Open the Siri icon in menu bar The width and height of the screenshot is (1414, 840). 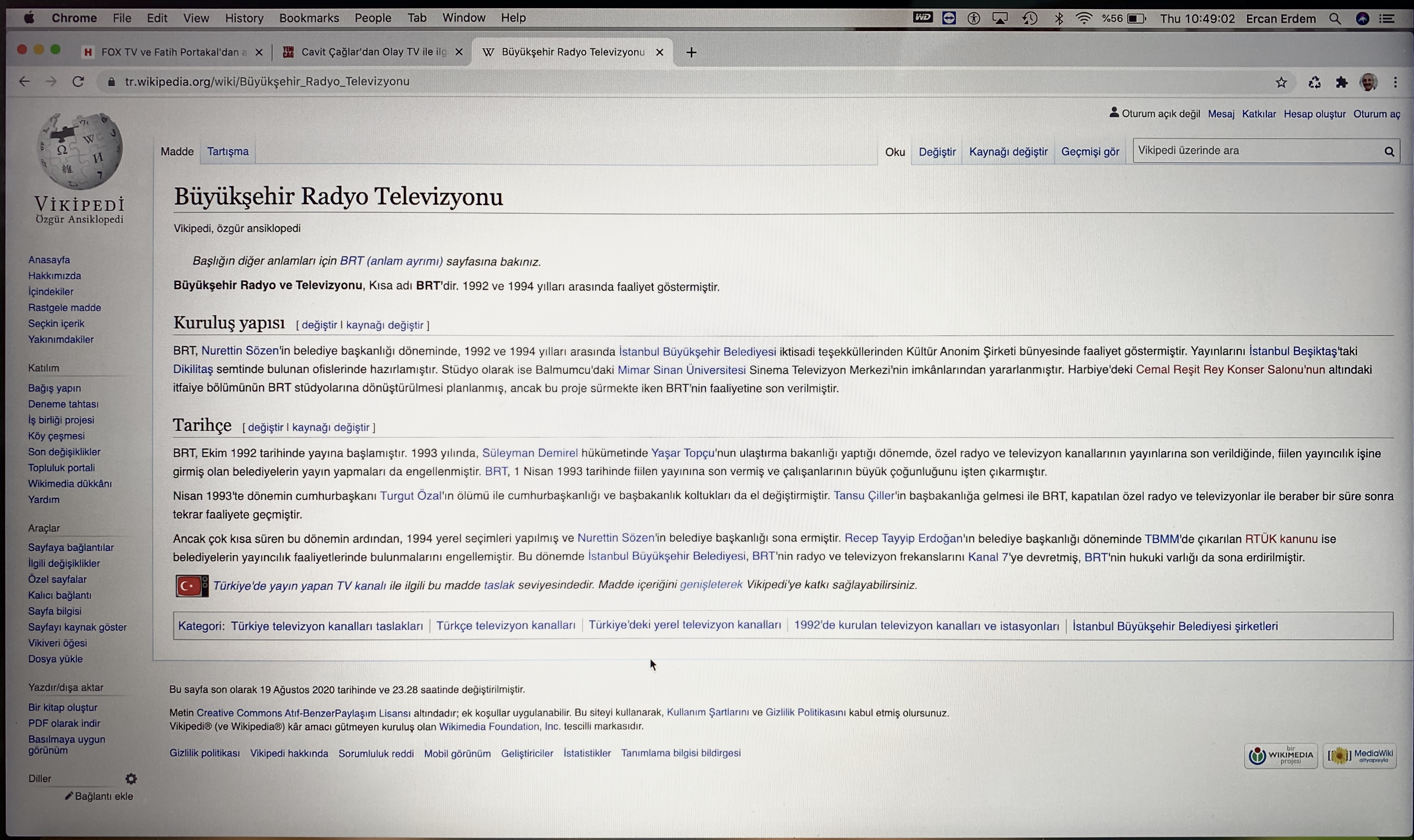click(x=1362, y=19)
